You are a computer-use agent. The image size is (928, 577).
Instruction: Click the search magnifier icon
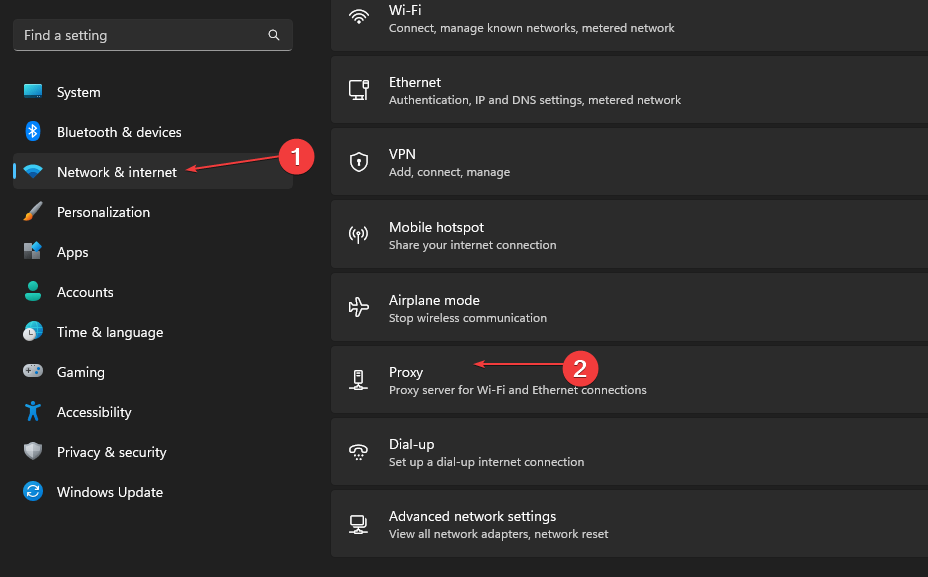[x=274, y=34]
